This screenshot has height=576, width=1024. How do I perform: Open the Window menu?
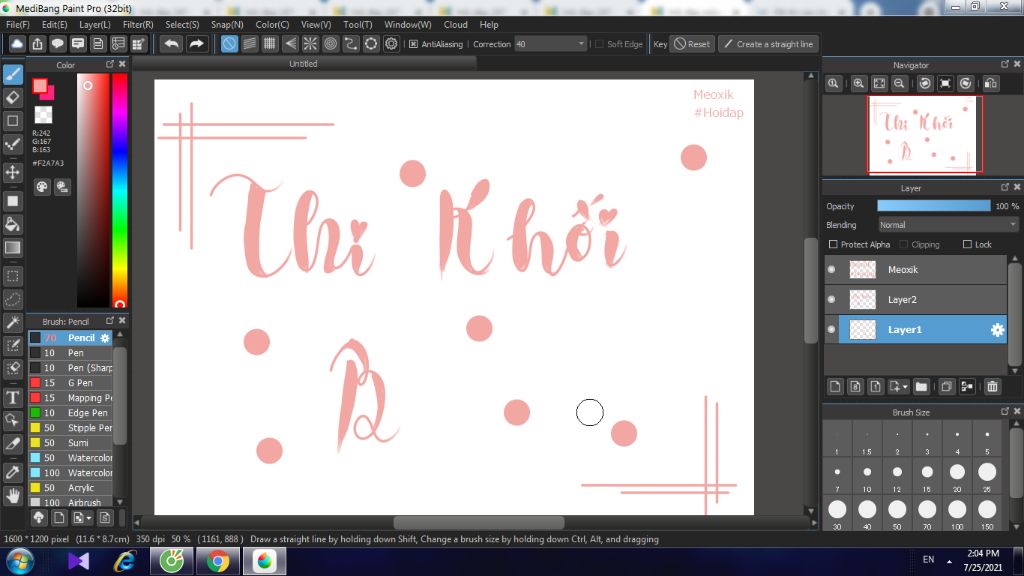coord(408,24)
